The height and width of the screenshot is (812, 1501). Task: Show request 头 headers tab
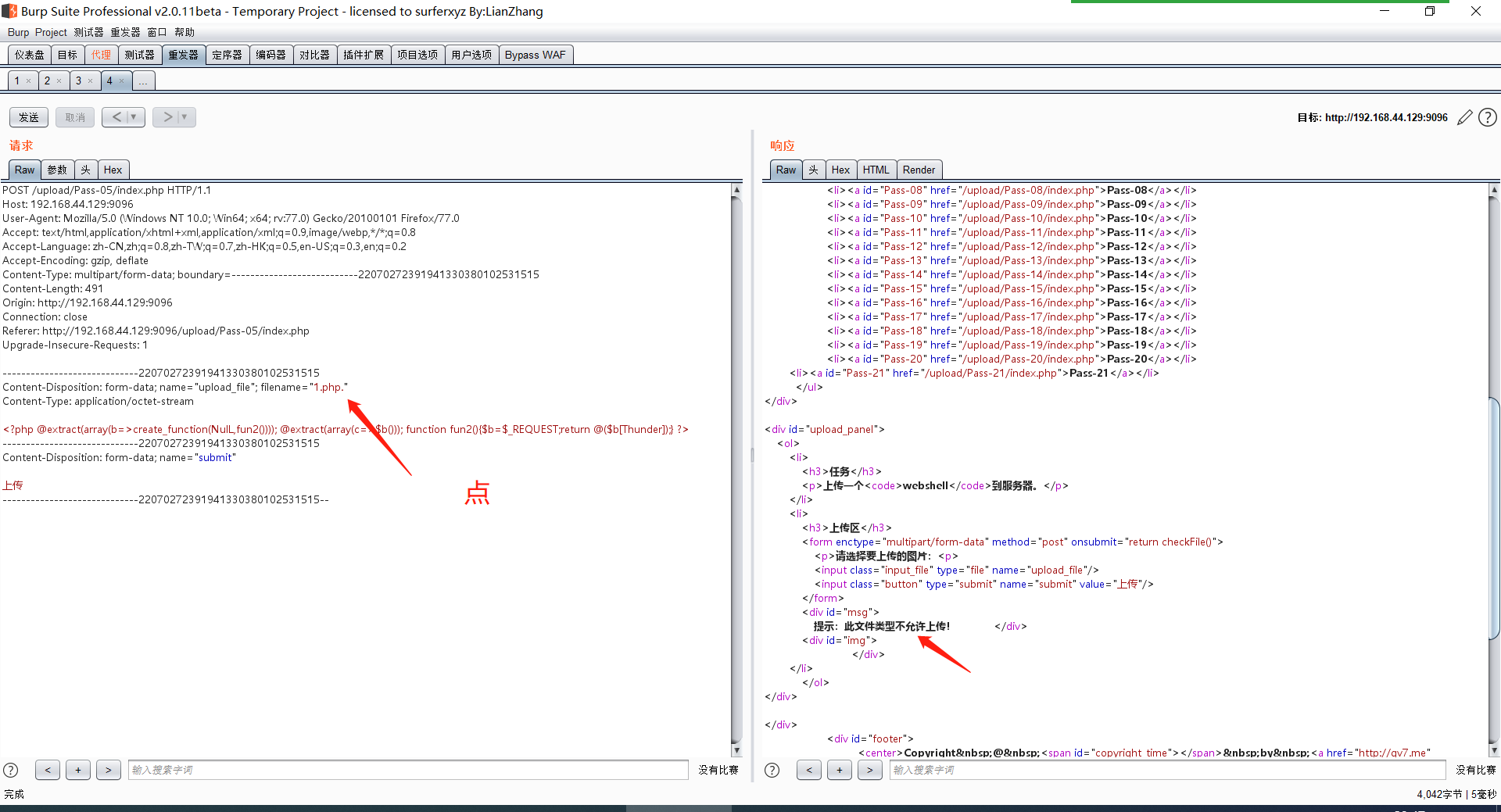point(86,170)
